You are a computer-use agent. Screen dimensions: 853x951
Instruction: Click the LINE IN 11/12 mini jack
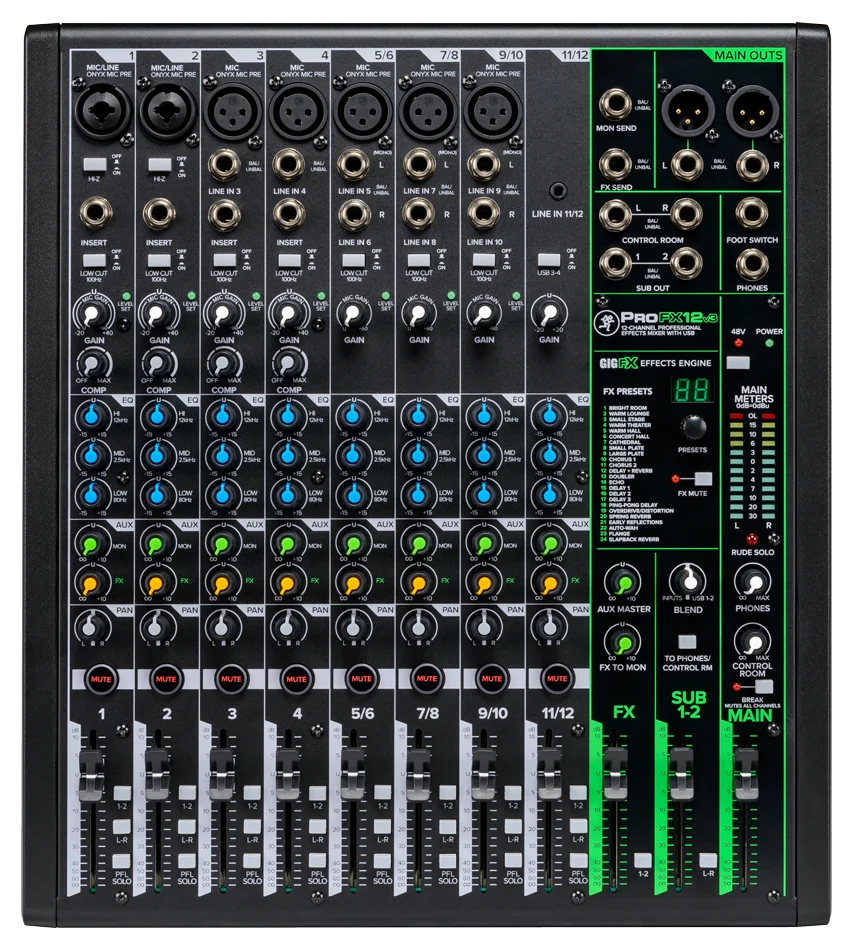[x=558, y=191]
